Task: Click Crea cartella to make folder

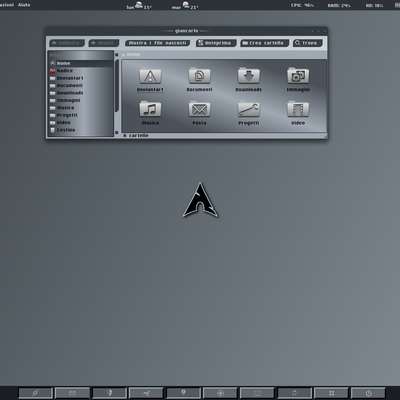Action: tap(264, 43)
